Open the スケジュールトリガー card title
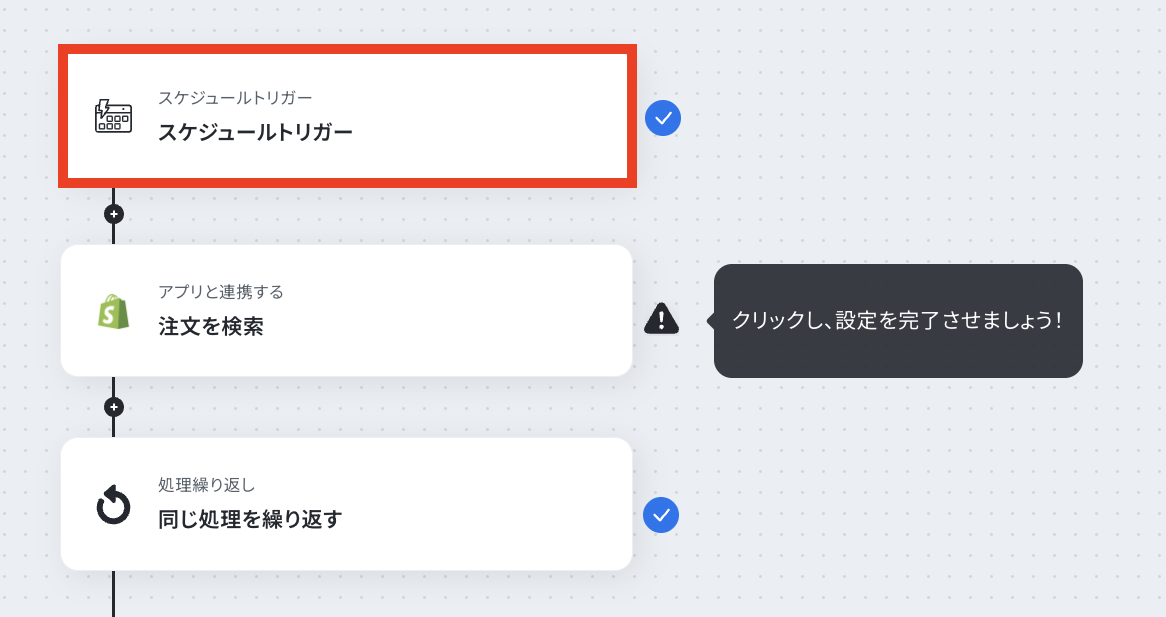 pyautogui.click(x=255, y=132)
